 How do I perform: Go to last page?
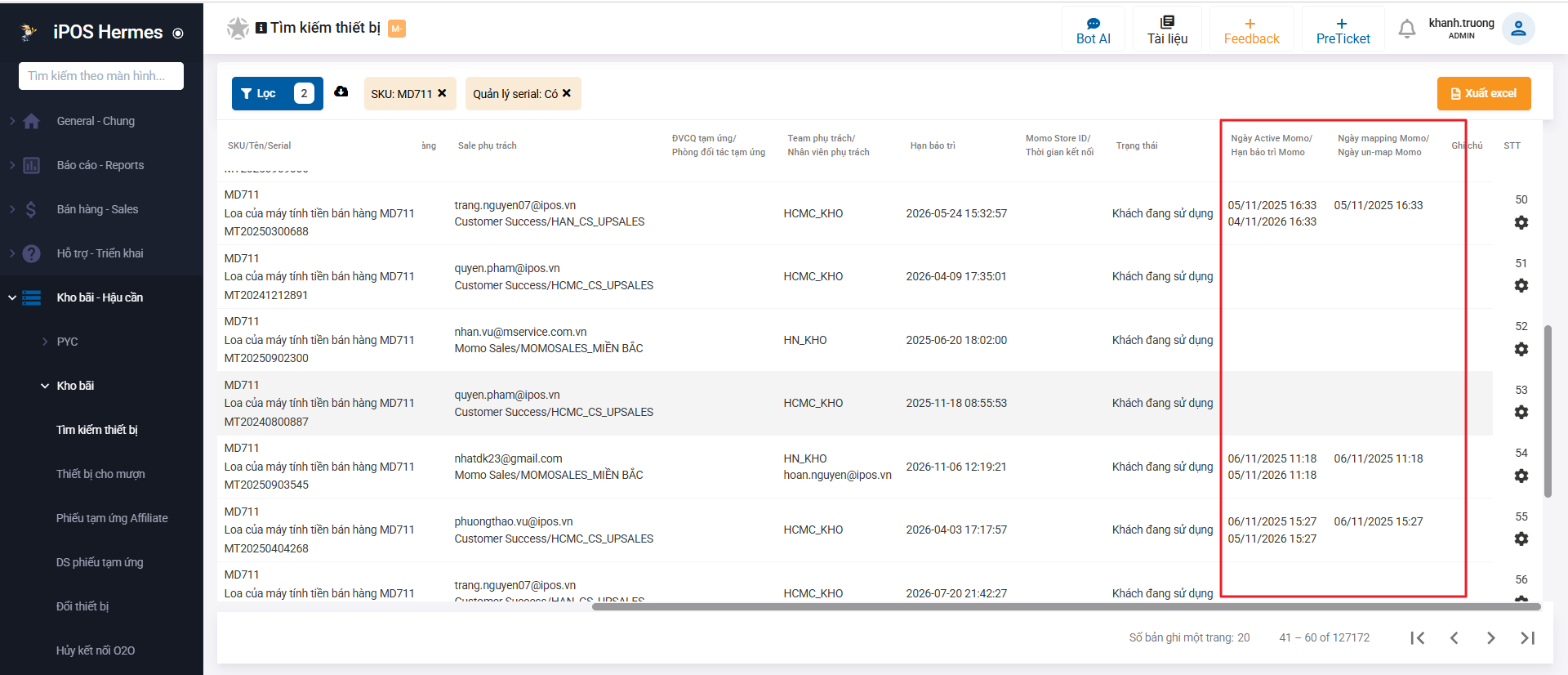(1528, 637)
